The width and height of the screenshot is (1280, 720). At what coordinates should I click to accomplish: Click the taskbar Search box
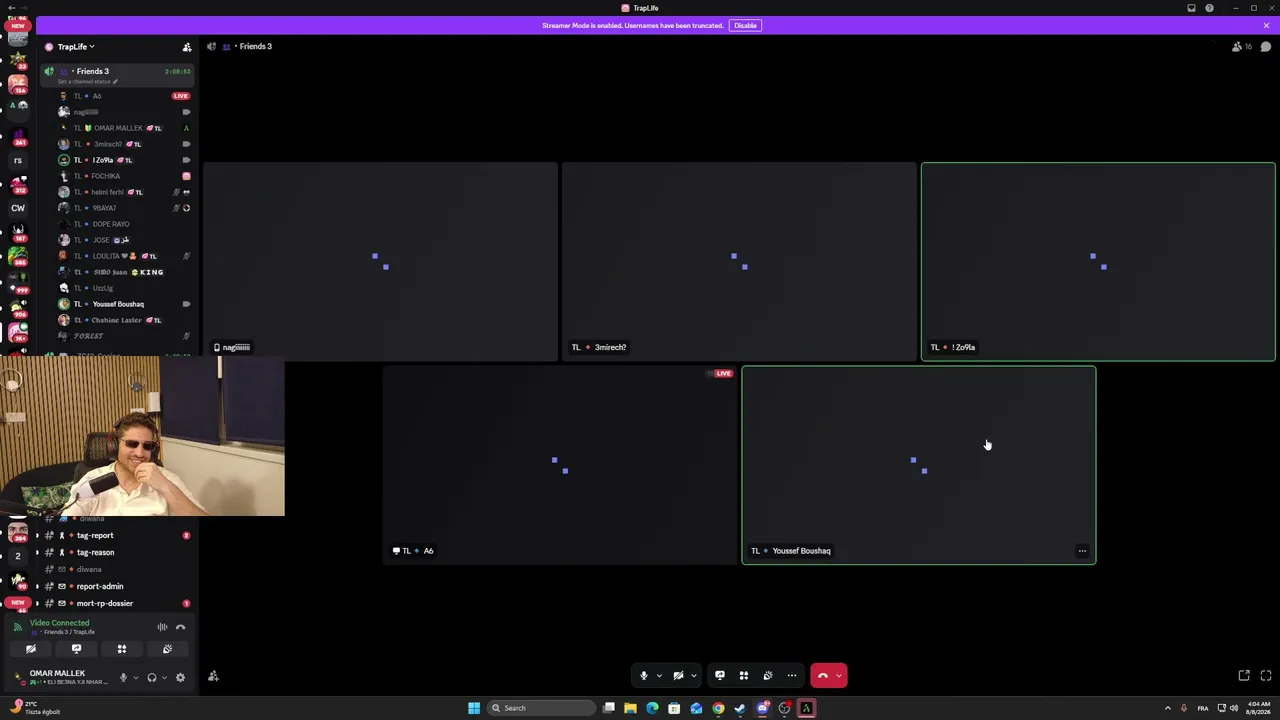coord(540,708)
